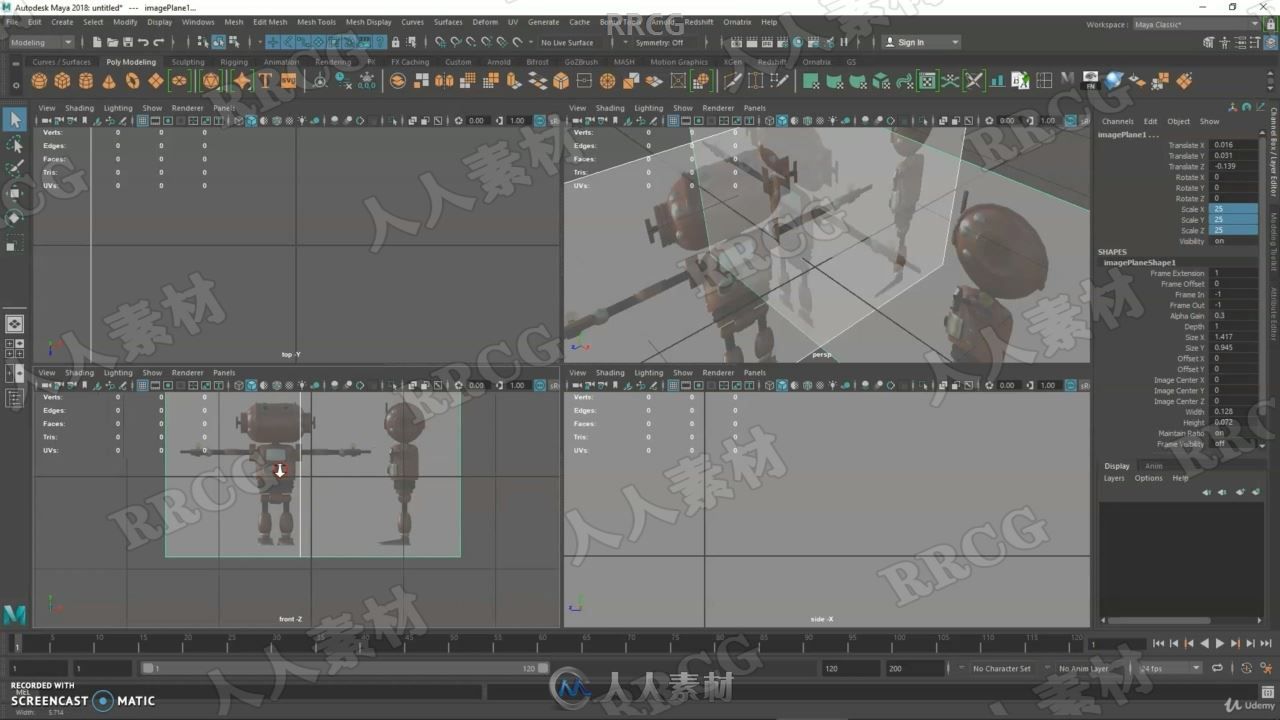Open Panels menu in perspective viewport
This screenshot has width=1280, height=720.
tap(754, 108)
